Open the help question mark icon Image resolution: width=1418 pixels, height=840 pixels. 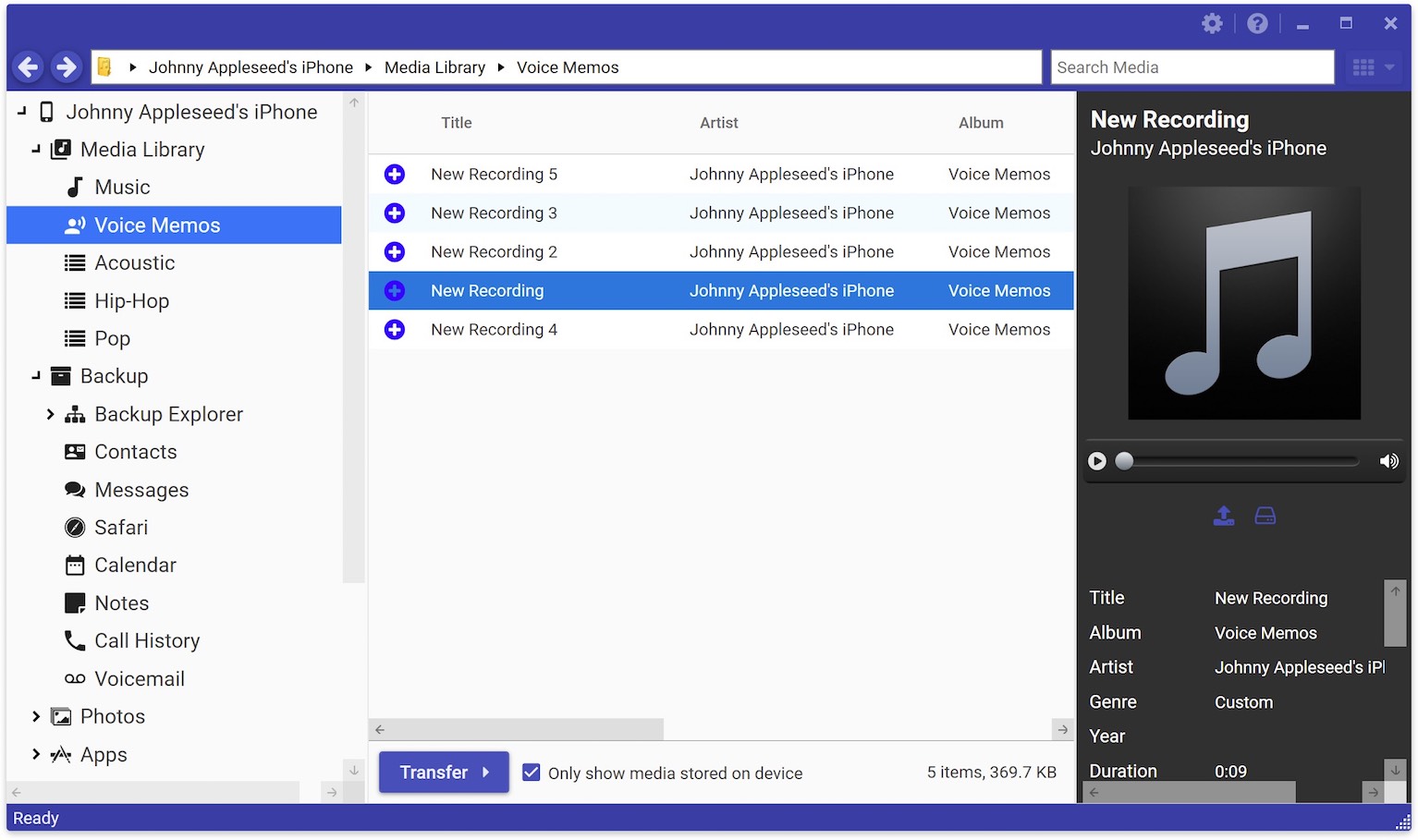tap(1257, 24)
